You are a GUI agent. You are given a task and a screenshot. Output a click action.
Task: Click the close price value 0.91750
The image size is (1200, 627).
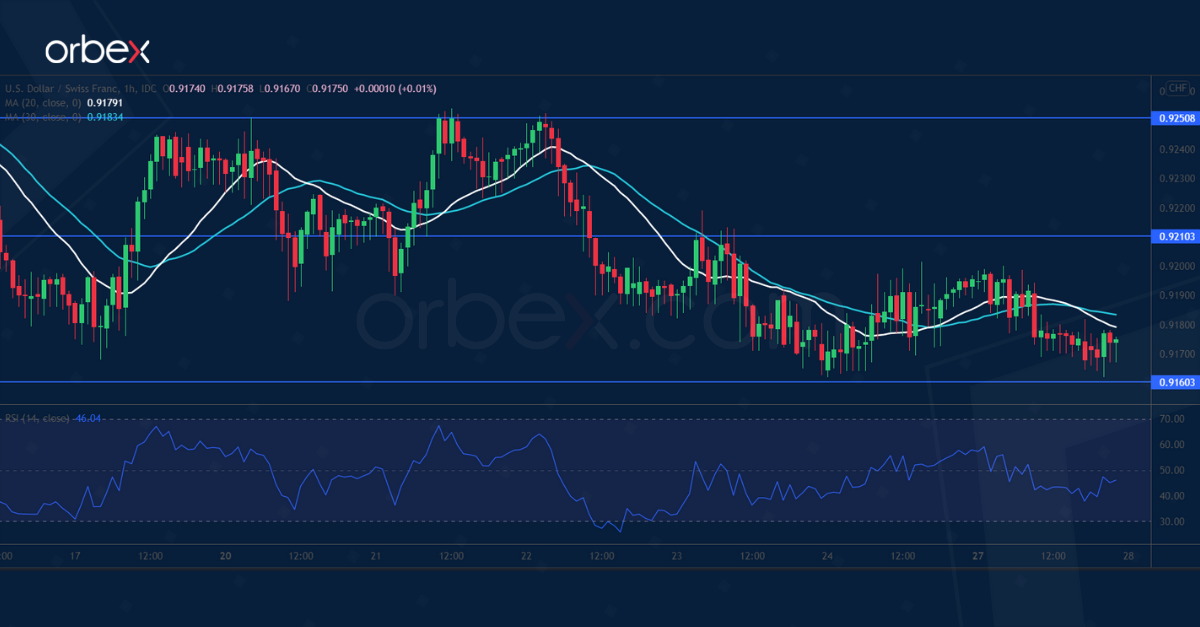pos(330,88)
